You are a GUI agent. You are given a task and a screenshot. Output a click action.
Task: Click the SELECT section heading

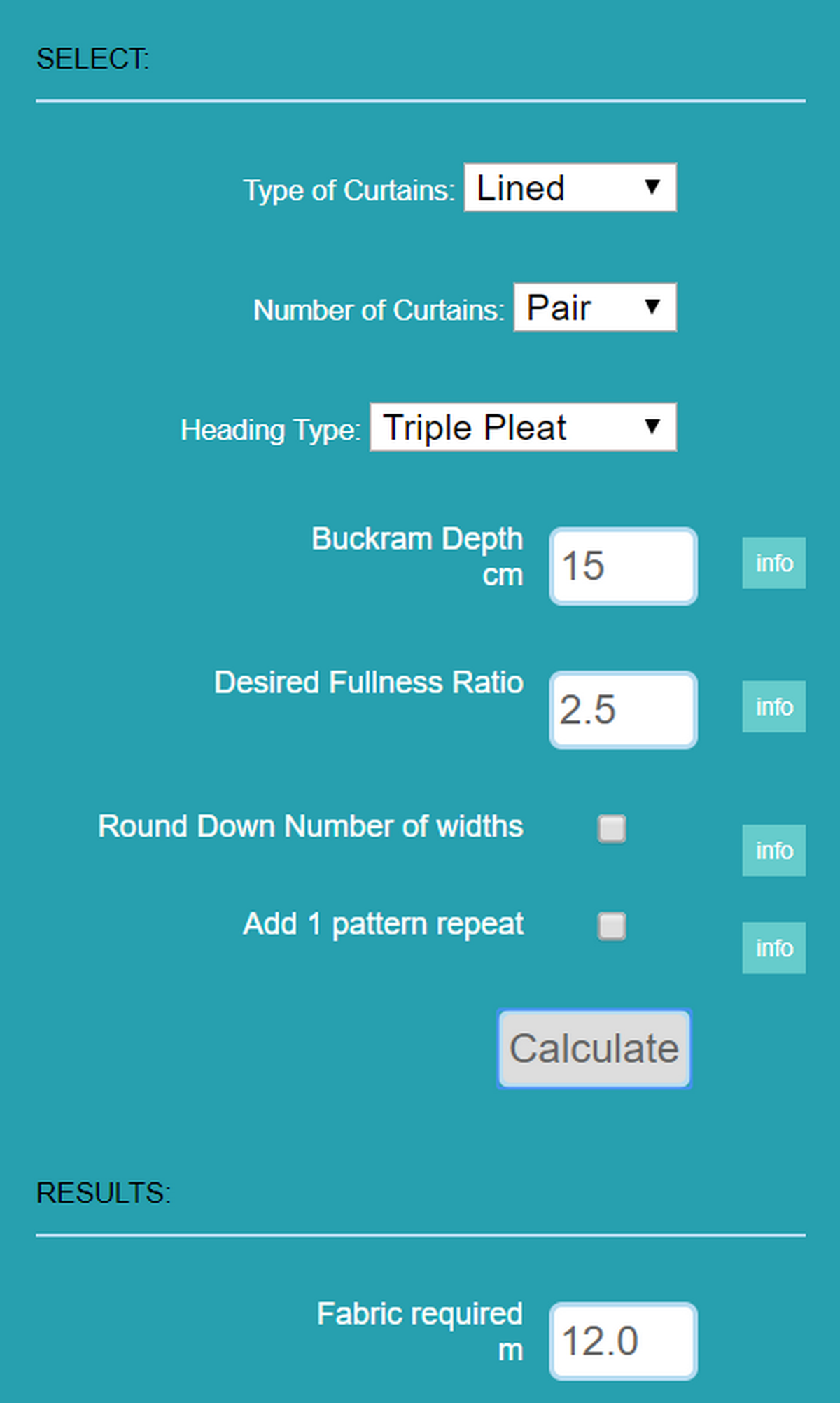tap(92, 59)
